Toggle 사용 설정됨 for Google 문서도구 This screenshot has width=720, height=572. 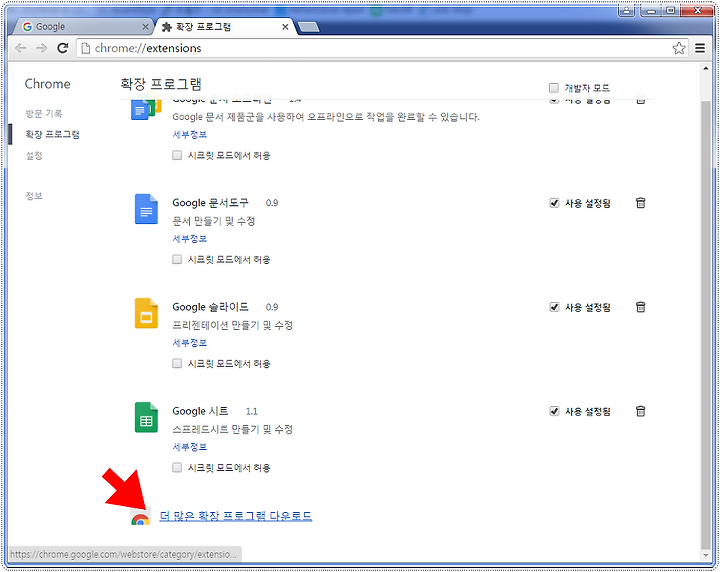554,202
